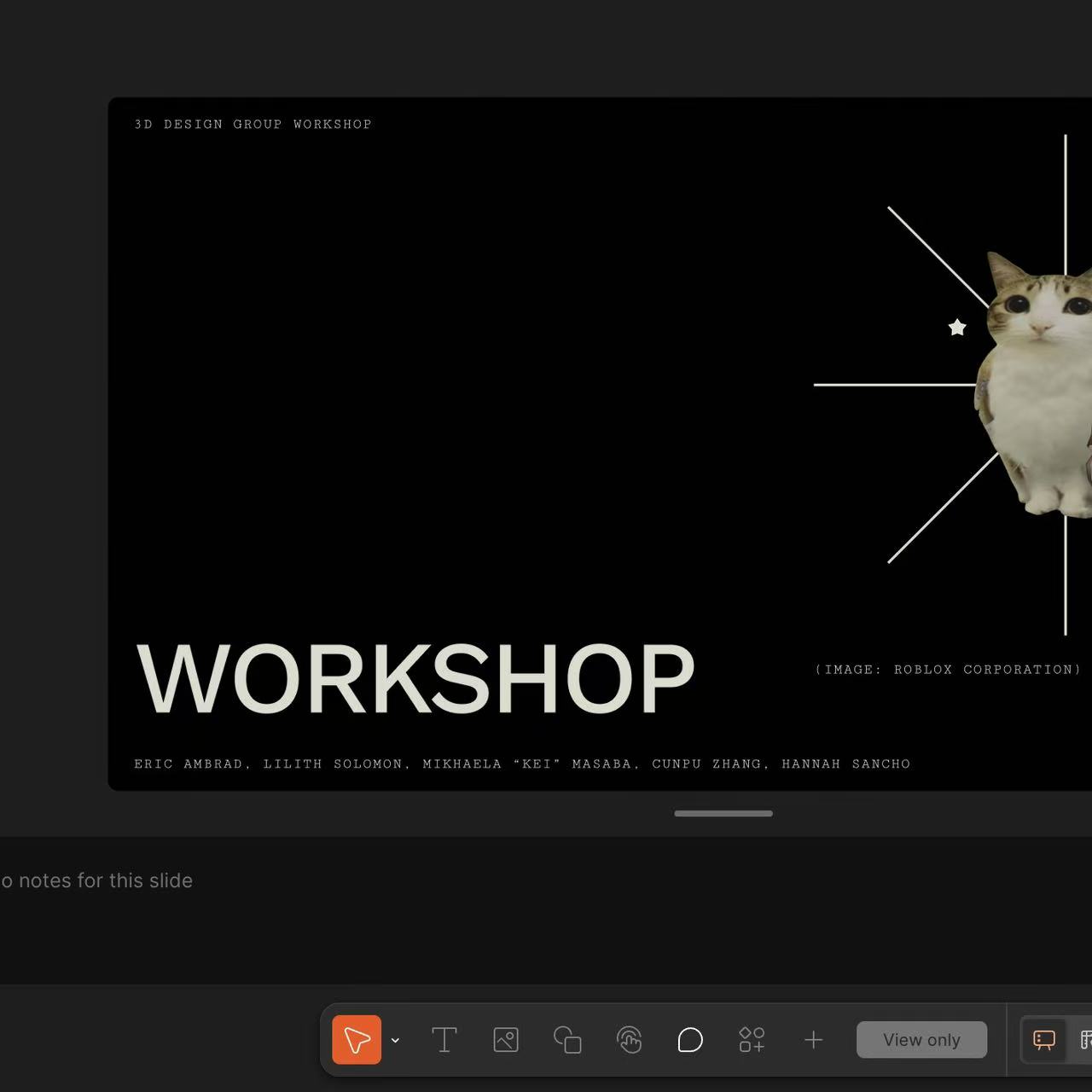This screenshot has width=1092, height=1092.
Task: Choose the Image insert tool
Action: pyautogui.click(x=506, y=1040)
